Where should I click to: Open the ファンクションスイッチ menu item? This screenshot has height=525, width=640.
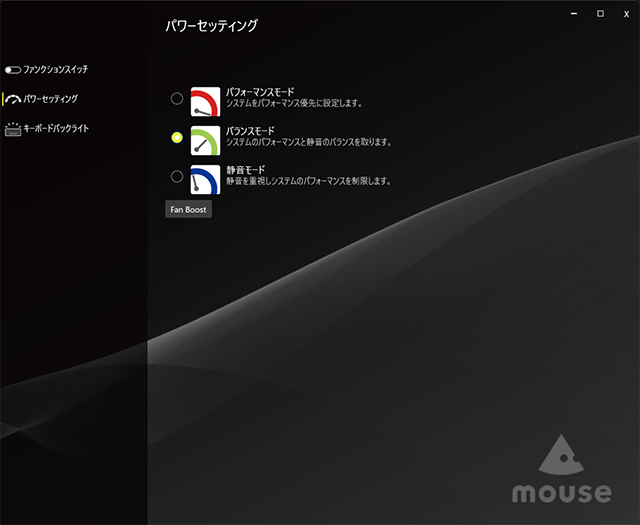click(x=56, y=70)
